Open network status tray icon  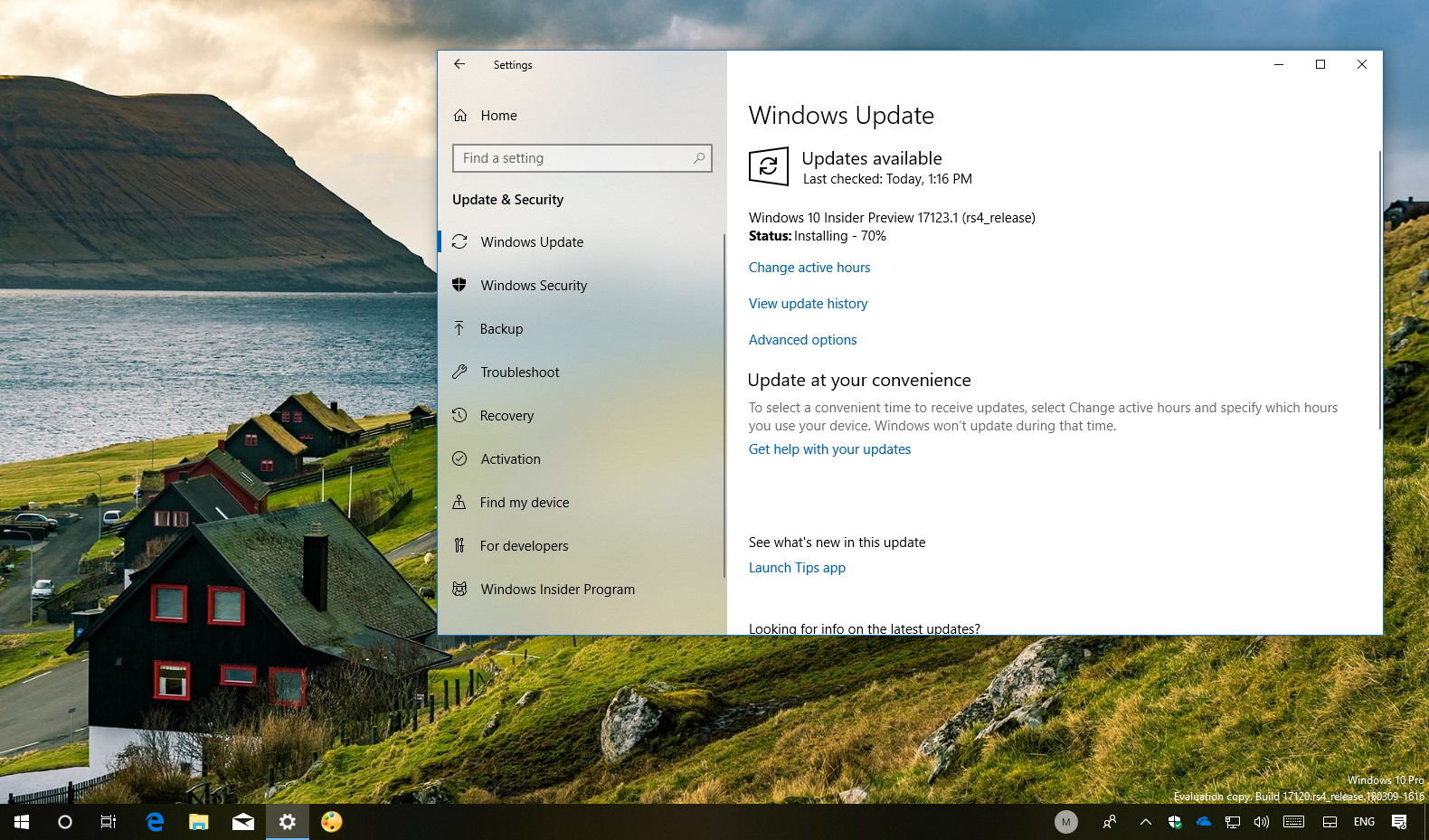point(1233,822)
